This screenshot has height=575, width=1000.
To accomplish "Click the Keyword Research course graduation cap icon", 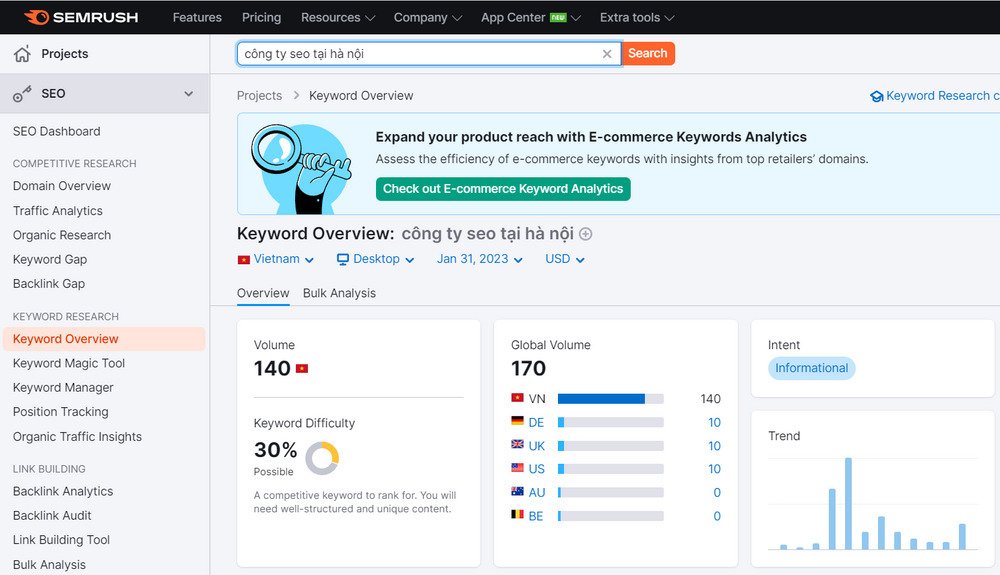I will (877, 96).
